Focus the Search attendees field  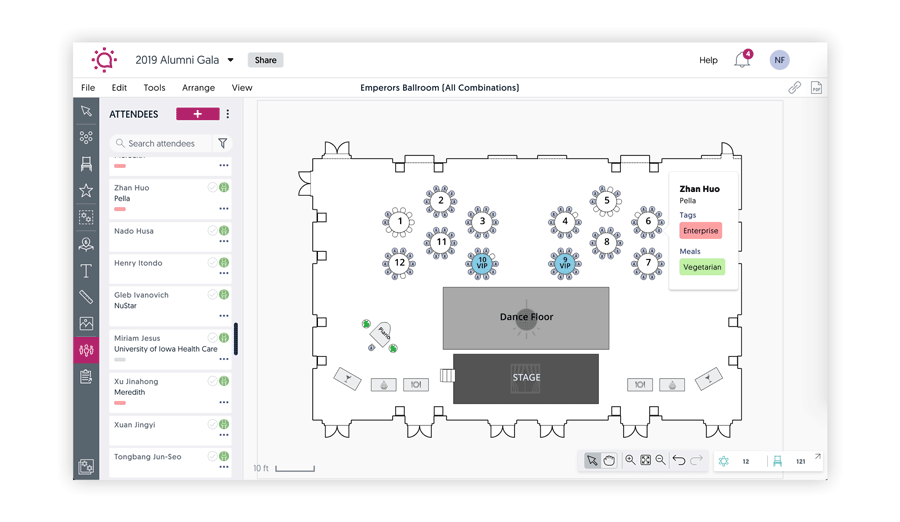[x=161, y=143]
